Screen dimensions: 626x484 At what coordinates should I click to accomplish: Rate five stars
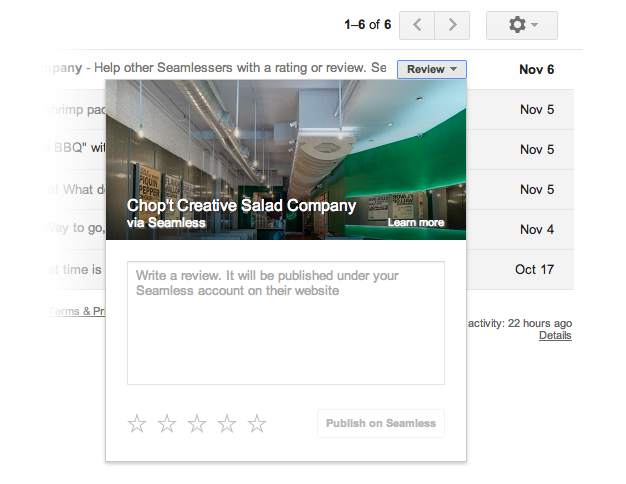[x=257, y=424]
